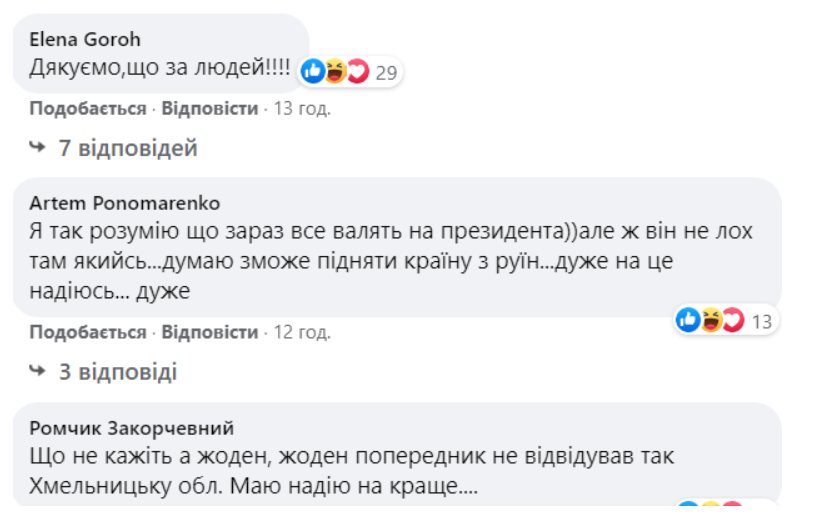Expand the 7 відповідей thread
Viewport: 821px width, 527px height.
point(128,148)
